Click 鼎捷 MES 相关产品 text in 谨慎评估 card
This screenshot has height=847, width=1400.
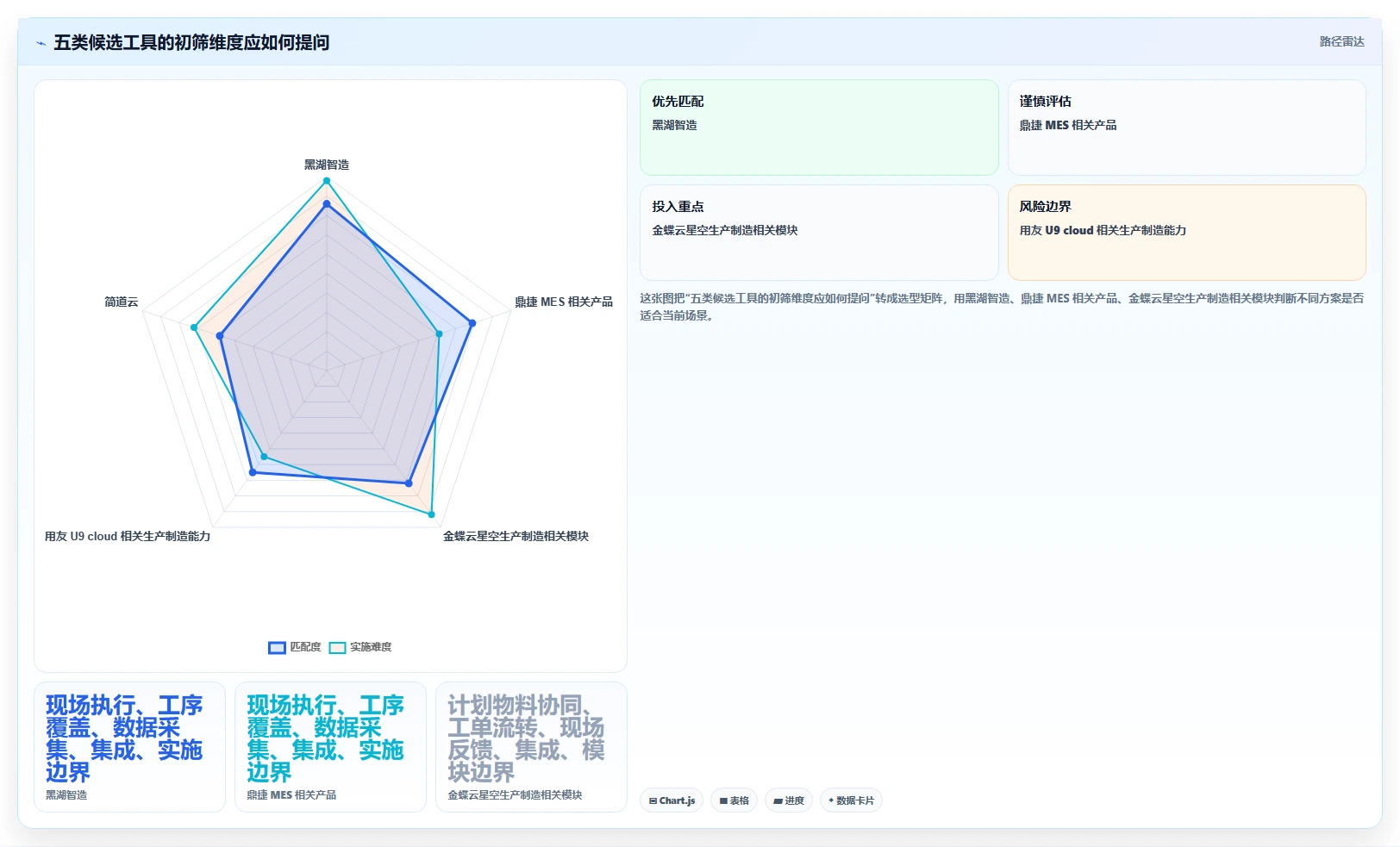click(1068, 125)
